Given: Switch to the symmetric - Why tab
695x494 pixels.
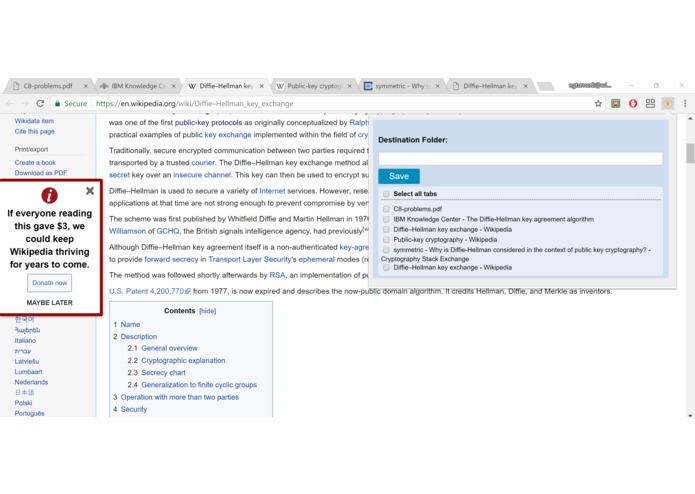Looking at the screenshot, I should coord(401,86).
